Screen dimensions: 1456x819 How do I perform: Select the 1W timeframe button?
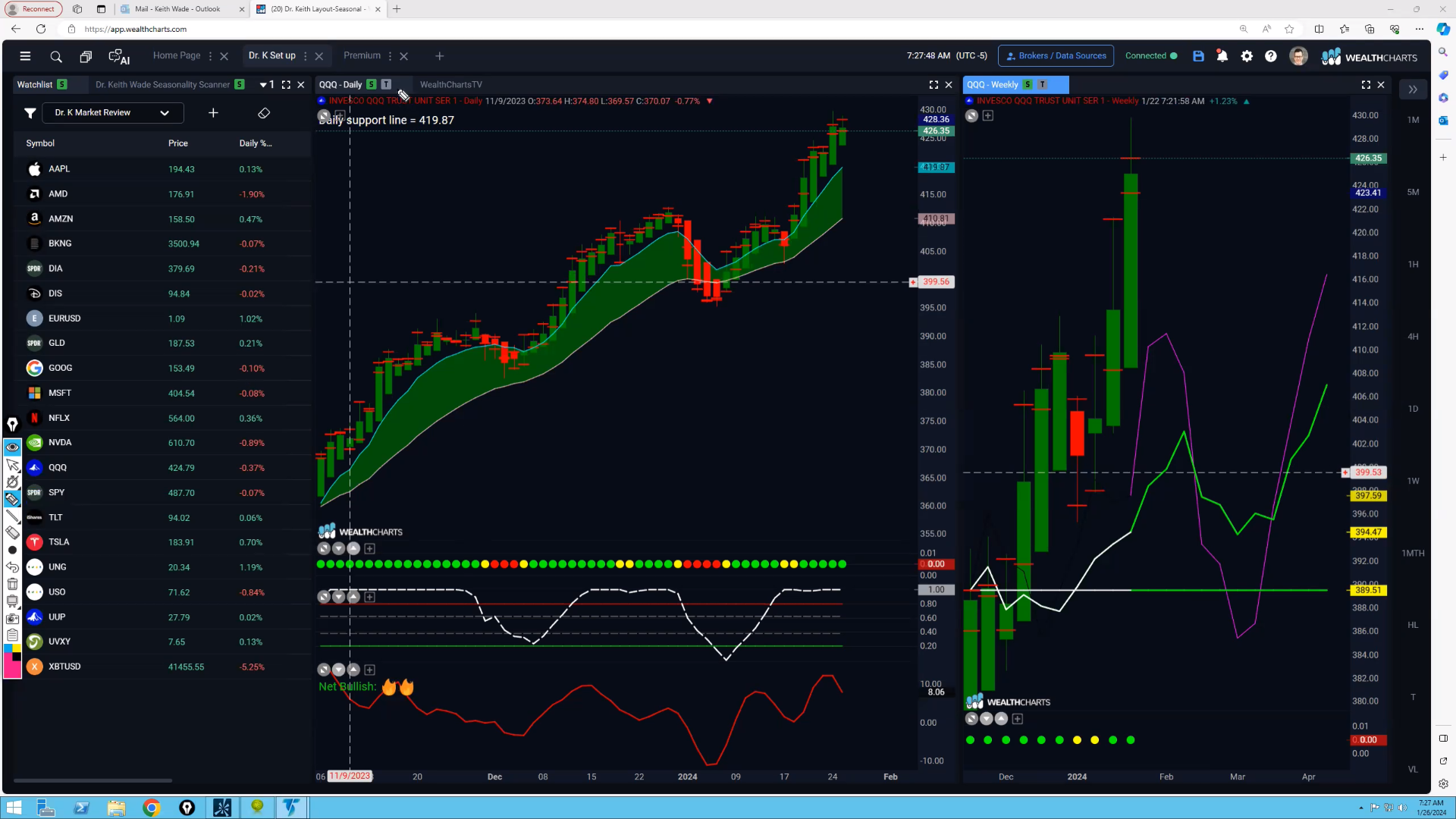(1413, 482)
